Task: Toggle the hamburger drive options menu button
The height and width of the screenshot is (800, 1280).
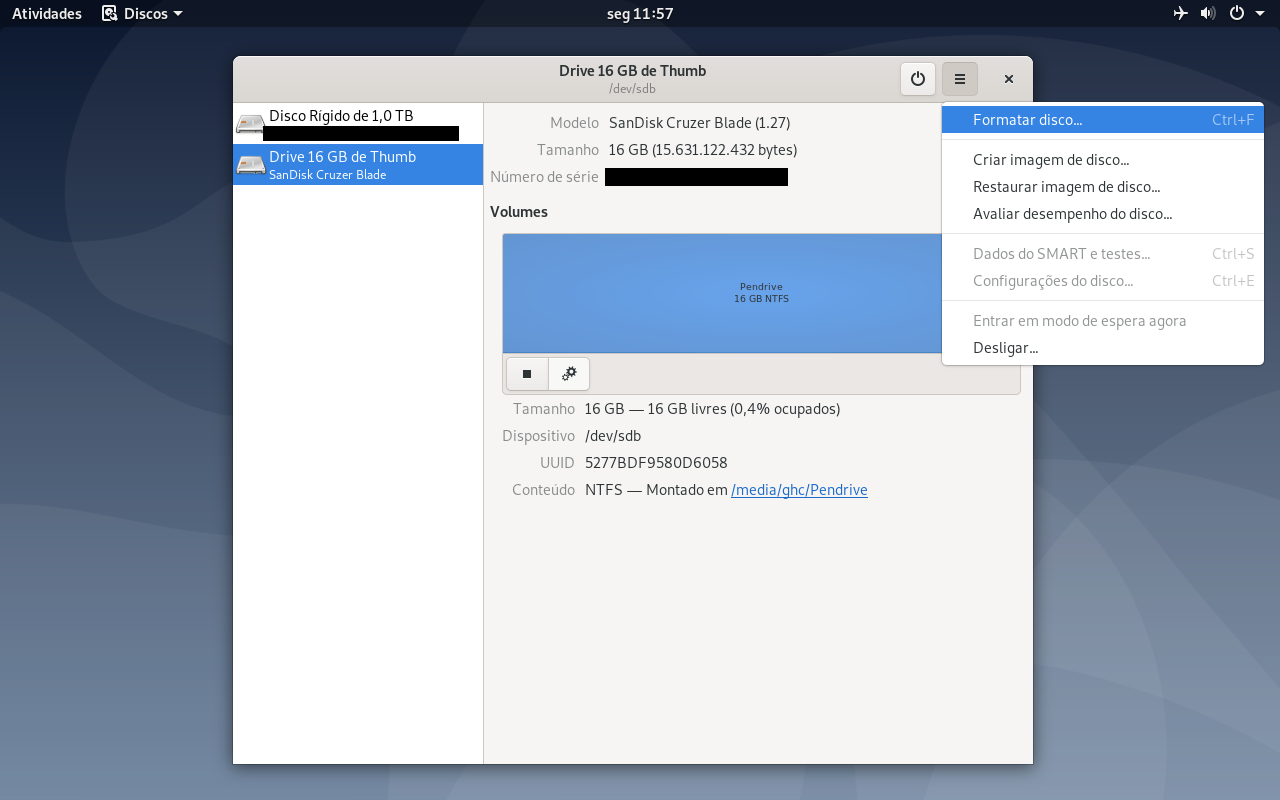Action: pos(960,79)
